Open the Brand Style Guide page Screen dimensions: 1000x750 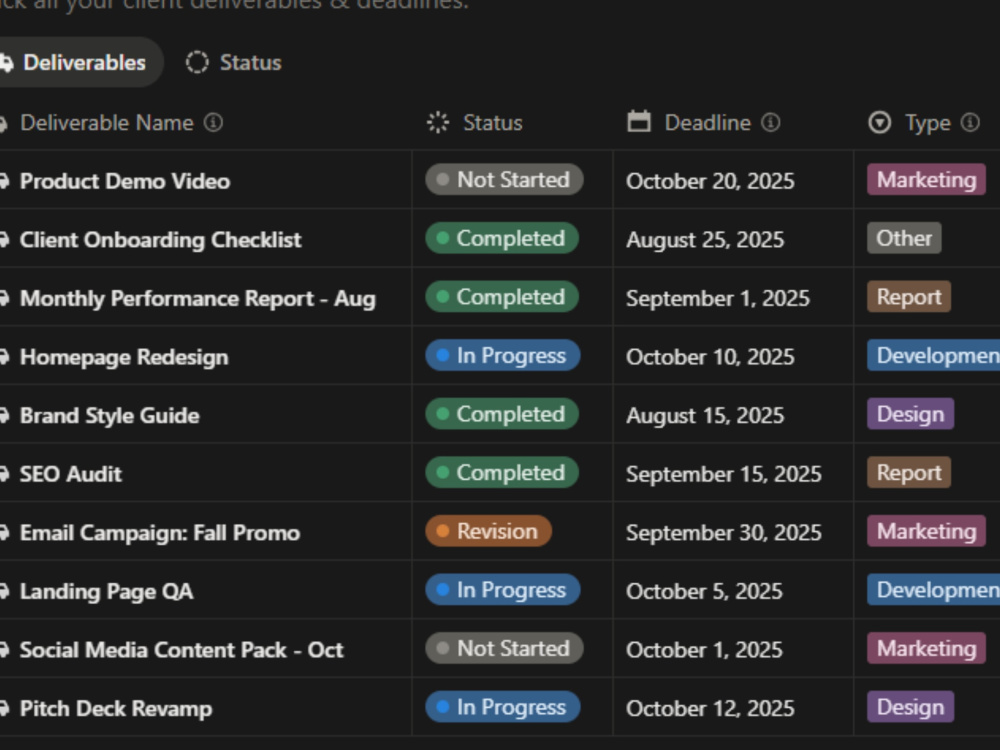pos(110,416)
